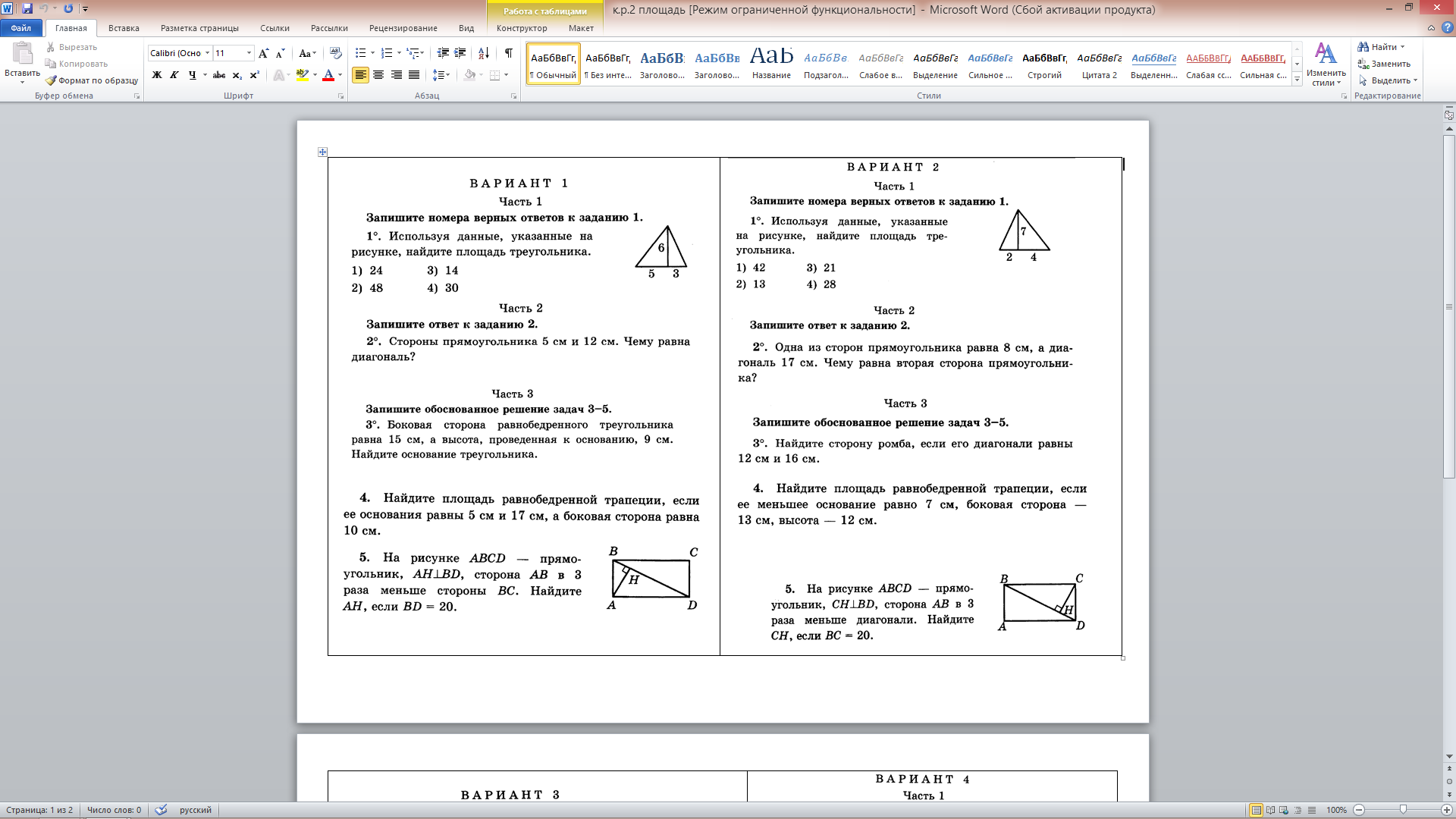Switch to draft view icon in status bar
The height and width of the screenshot is (819, 1456).
(1312, 810)
